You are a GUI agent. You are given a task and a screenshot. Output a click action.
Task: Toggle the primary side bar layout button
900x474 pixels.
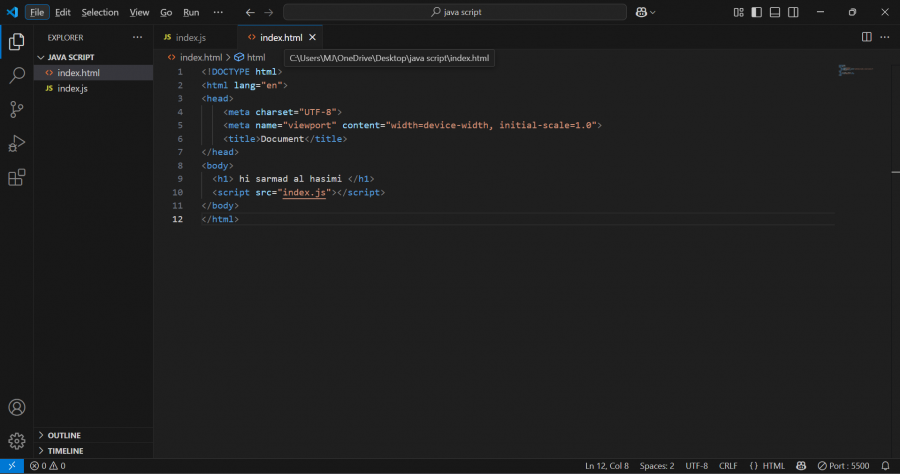click(x=757, y=12)
